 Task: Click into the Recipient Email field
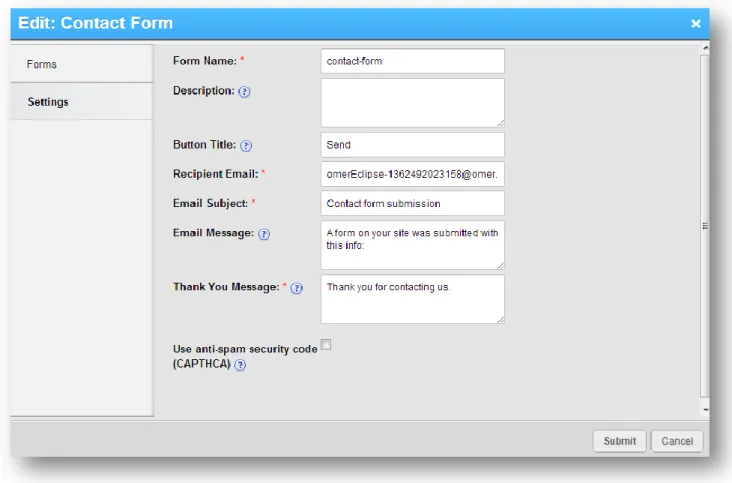tap(413, 174)
